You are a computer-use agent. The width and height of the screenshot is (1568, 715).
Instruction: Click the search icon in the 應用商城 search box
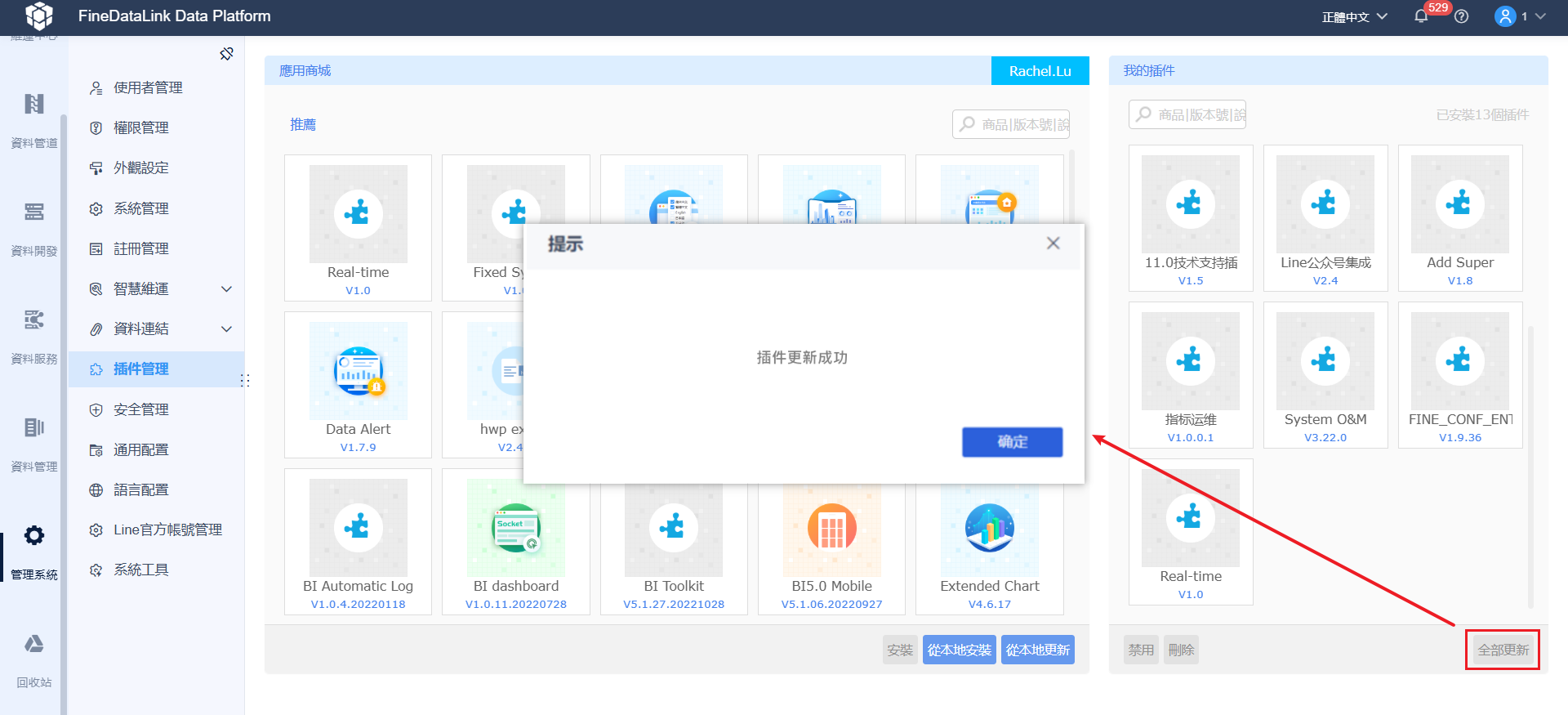[967, 124]
